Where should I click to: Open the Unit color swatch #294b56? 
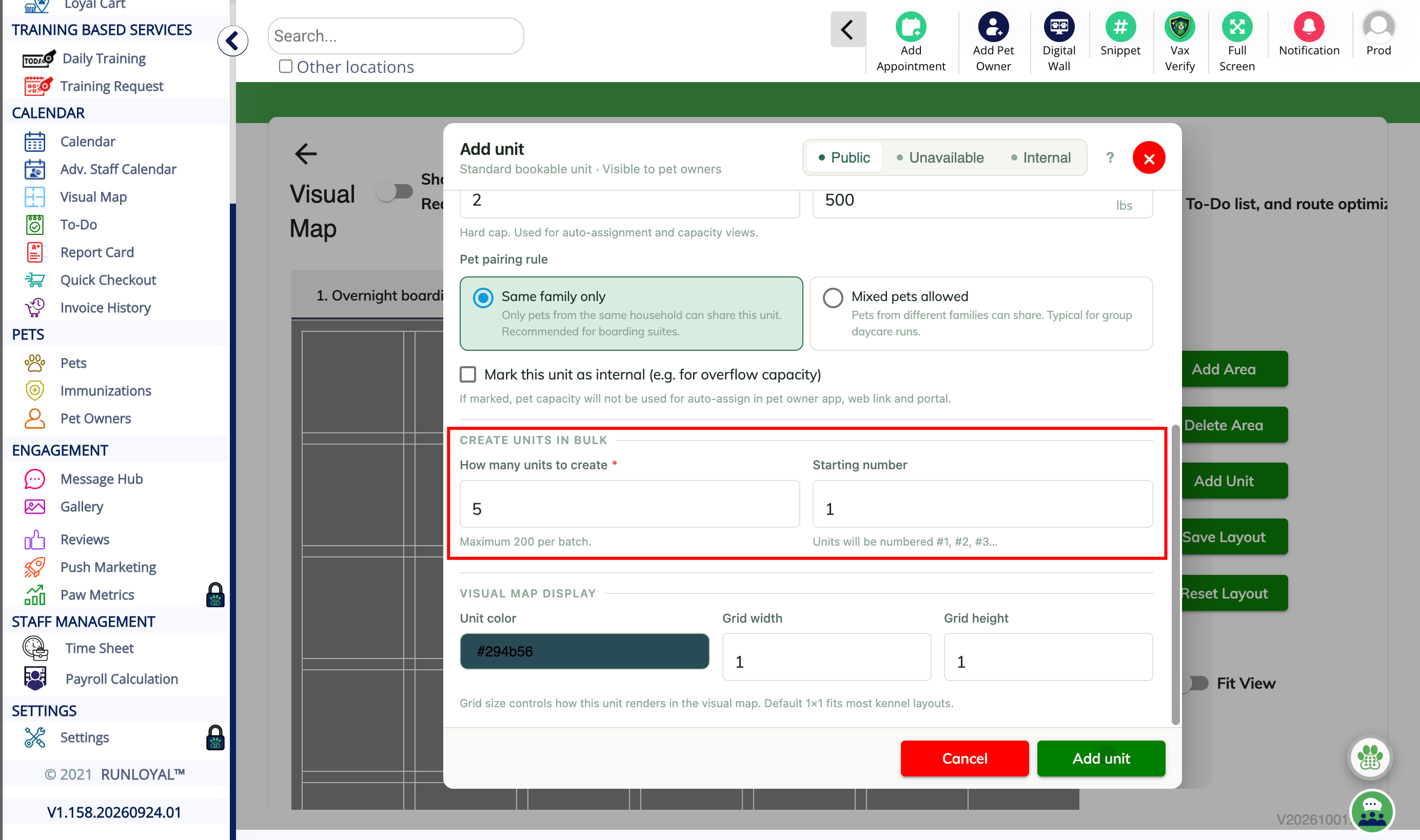[x=584, y=651]
